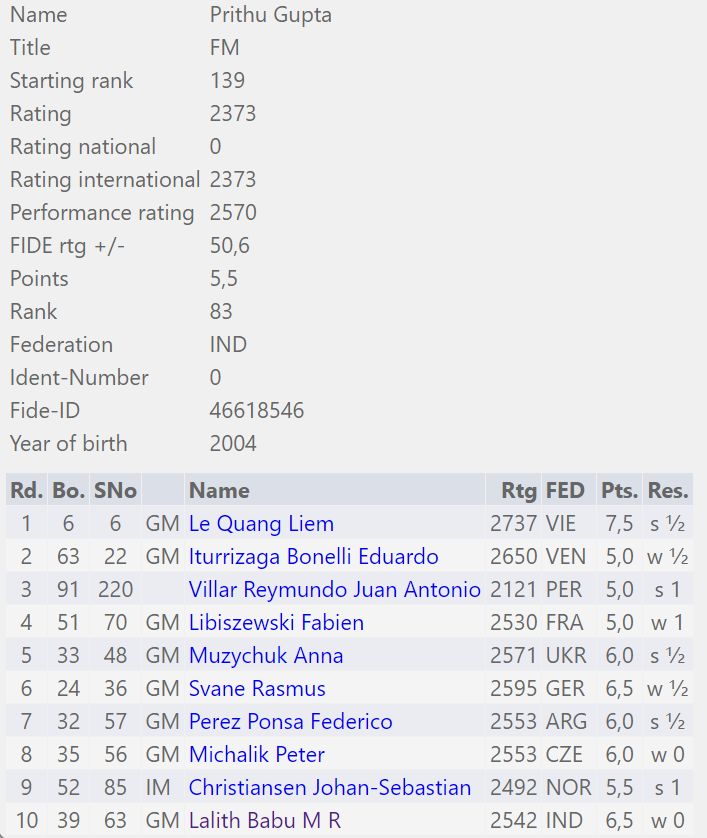Click Villar Reymundo Juan Antonio link
Viewport: 707px width, 838px height.
(334, 590)
